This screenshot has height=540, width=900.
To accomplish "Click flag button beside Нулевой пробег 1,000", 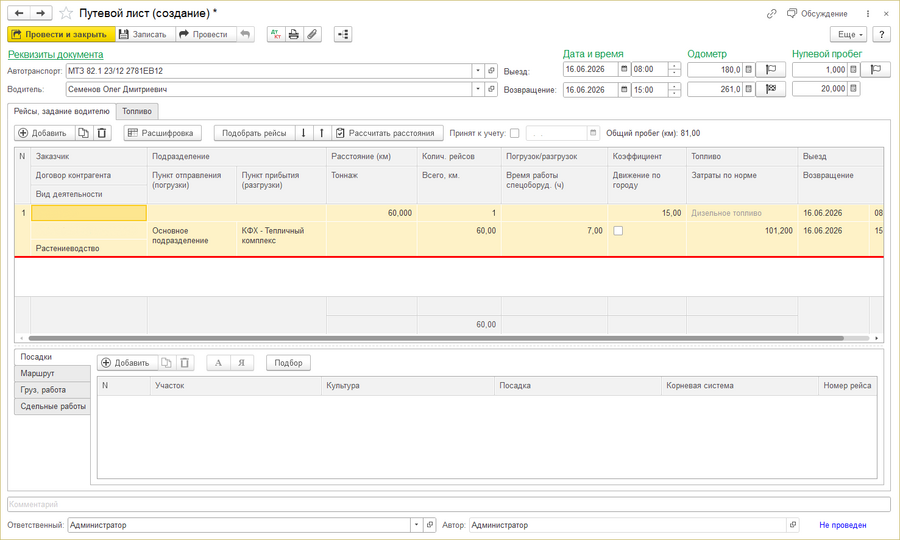I will [876, 69].
